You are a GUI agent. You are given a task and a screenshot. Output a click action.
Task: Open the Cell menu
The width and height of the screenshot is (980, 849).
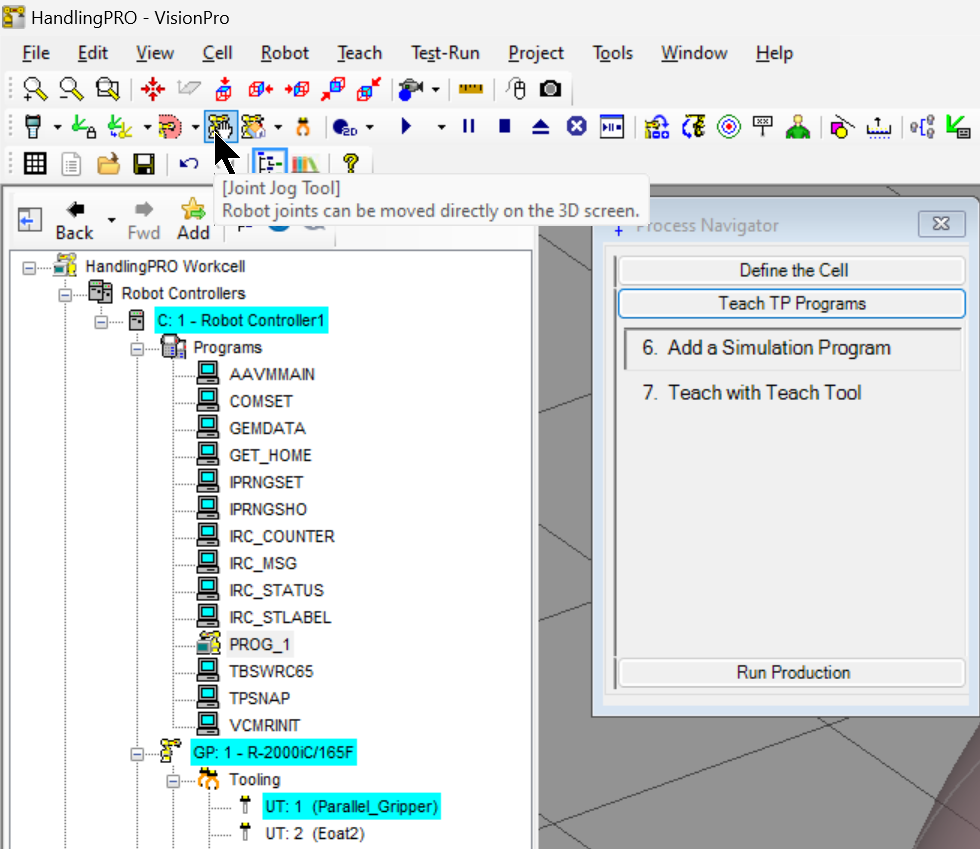coord(217,53)
